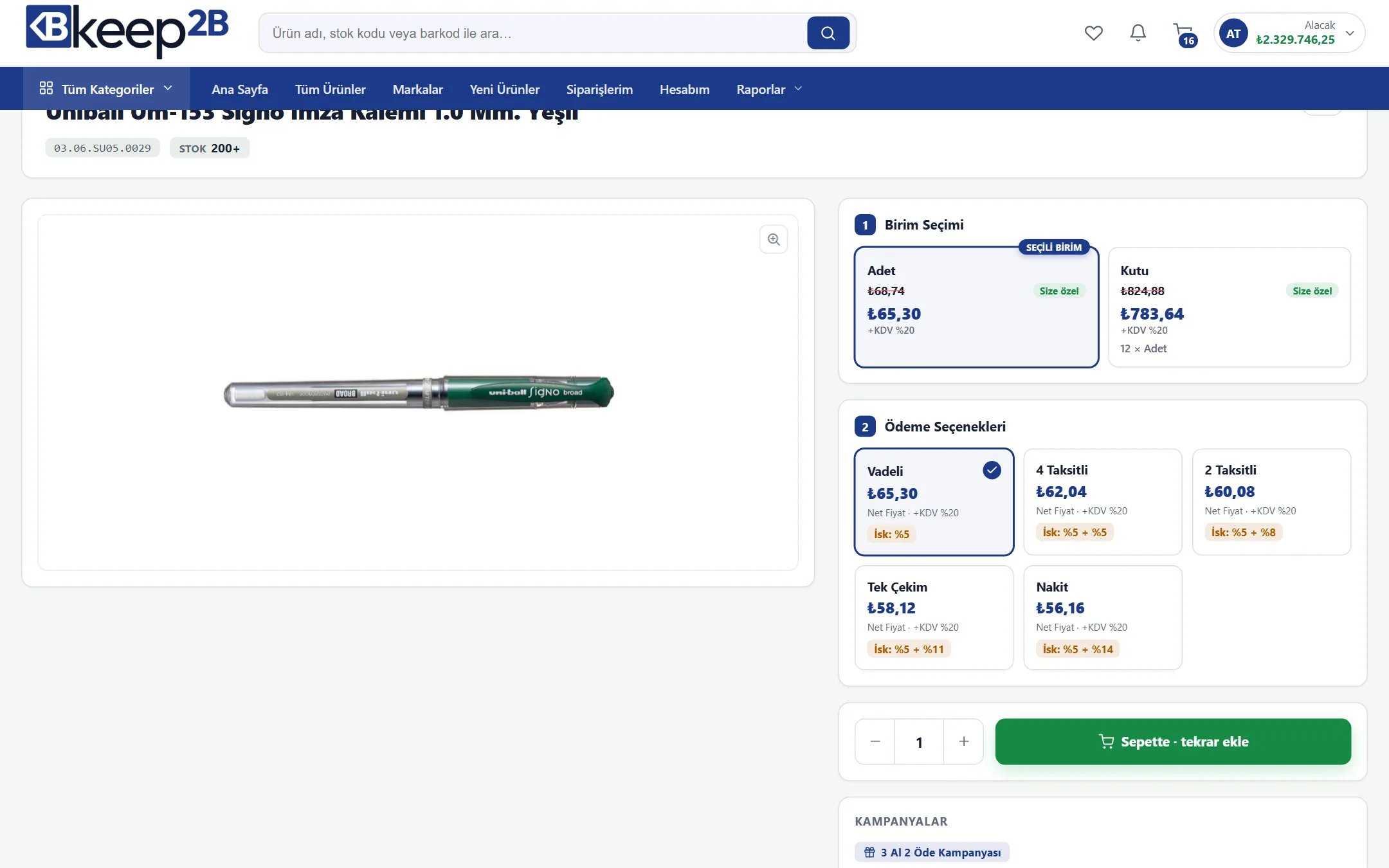Click the quantity input showing 1

tap(919, 742)
